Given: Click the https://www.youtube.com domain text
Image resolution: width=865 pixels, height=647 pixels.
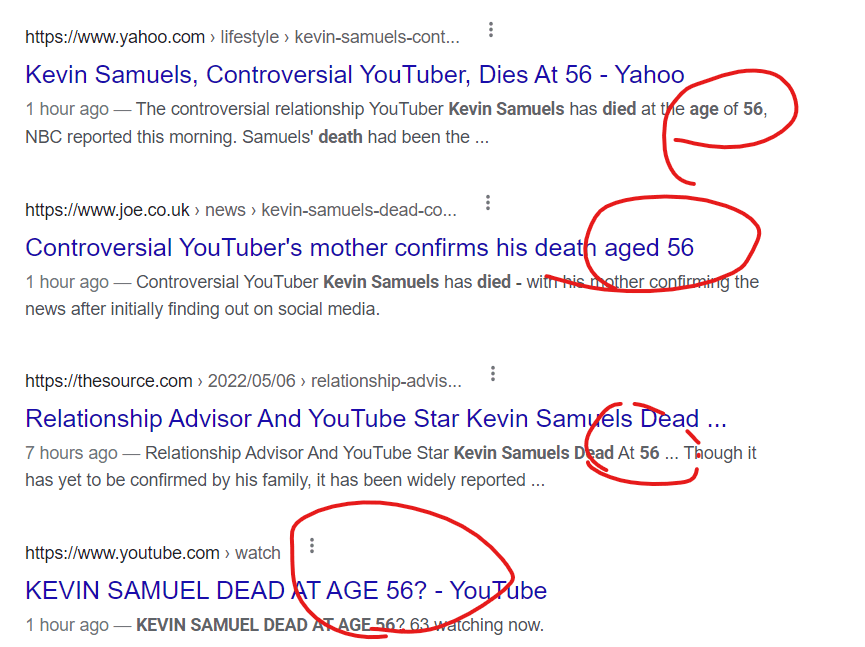Looking at the screenshot, I should [122, 553].
